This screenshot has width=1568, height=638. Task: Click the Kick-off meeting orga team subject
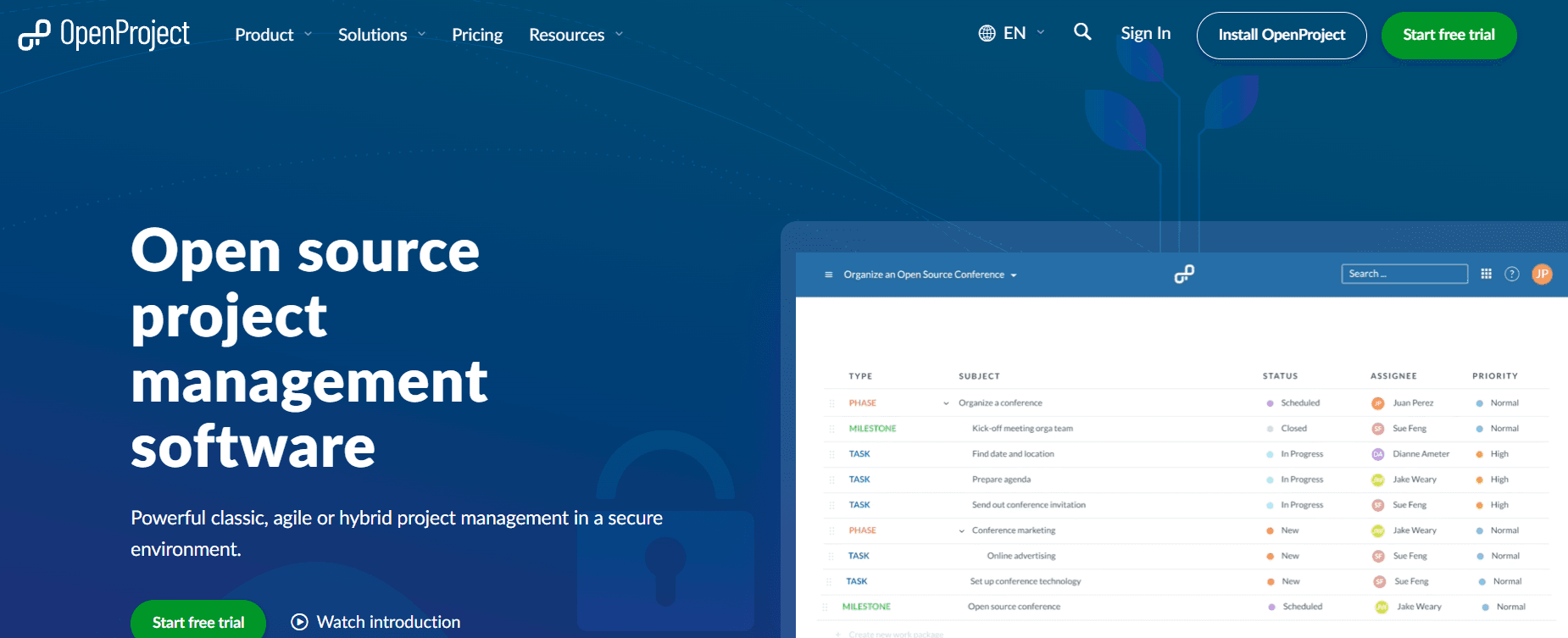click(1022, 429)
